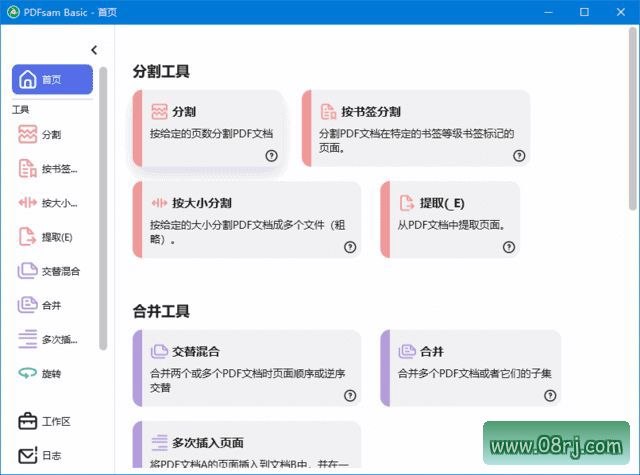Screen dimensions: 640x475
Task: Open the 交替混合 card title
Action: pyautogui.click(x=196, y=351)
